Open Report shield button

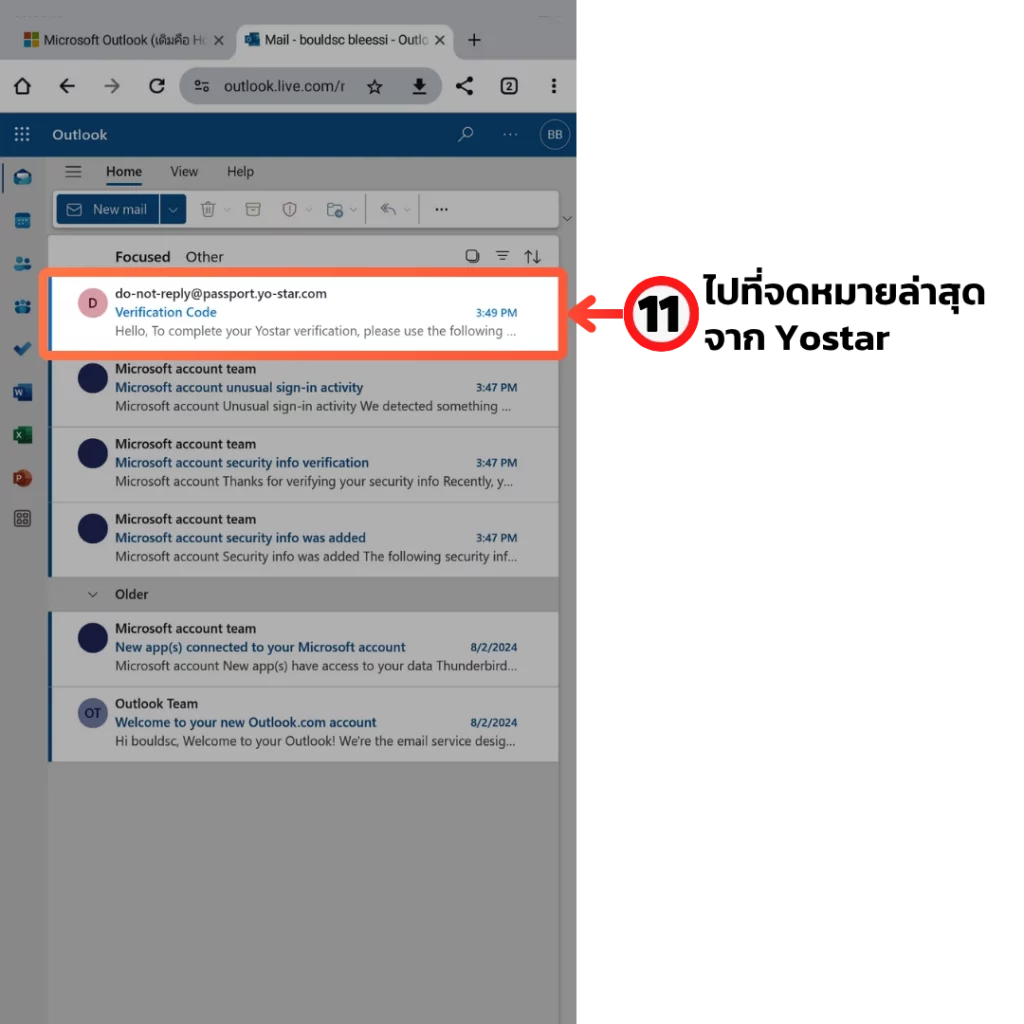pyautogui.click(x=289, y=210)
